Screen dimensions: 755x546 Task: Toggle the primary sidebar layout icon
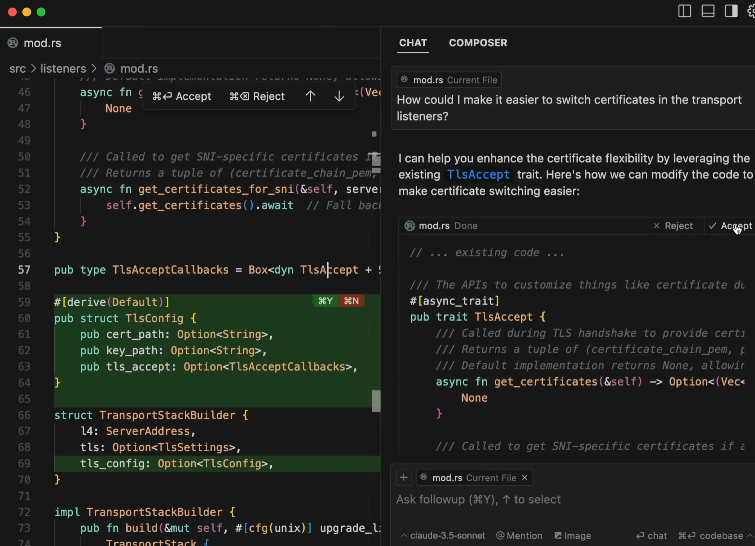684,11
